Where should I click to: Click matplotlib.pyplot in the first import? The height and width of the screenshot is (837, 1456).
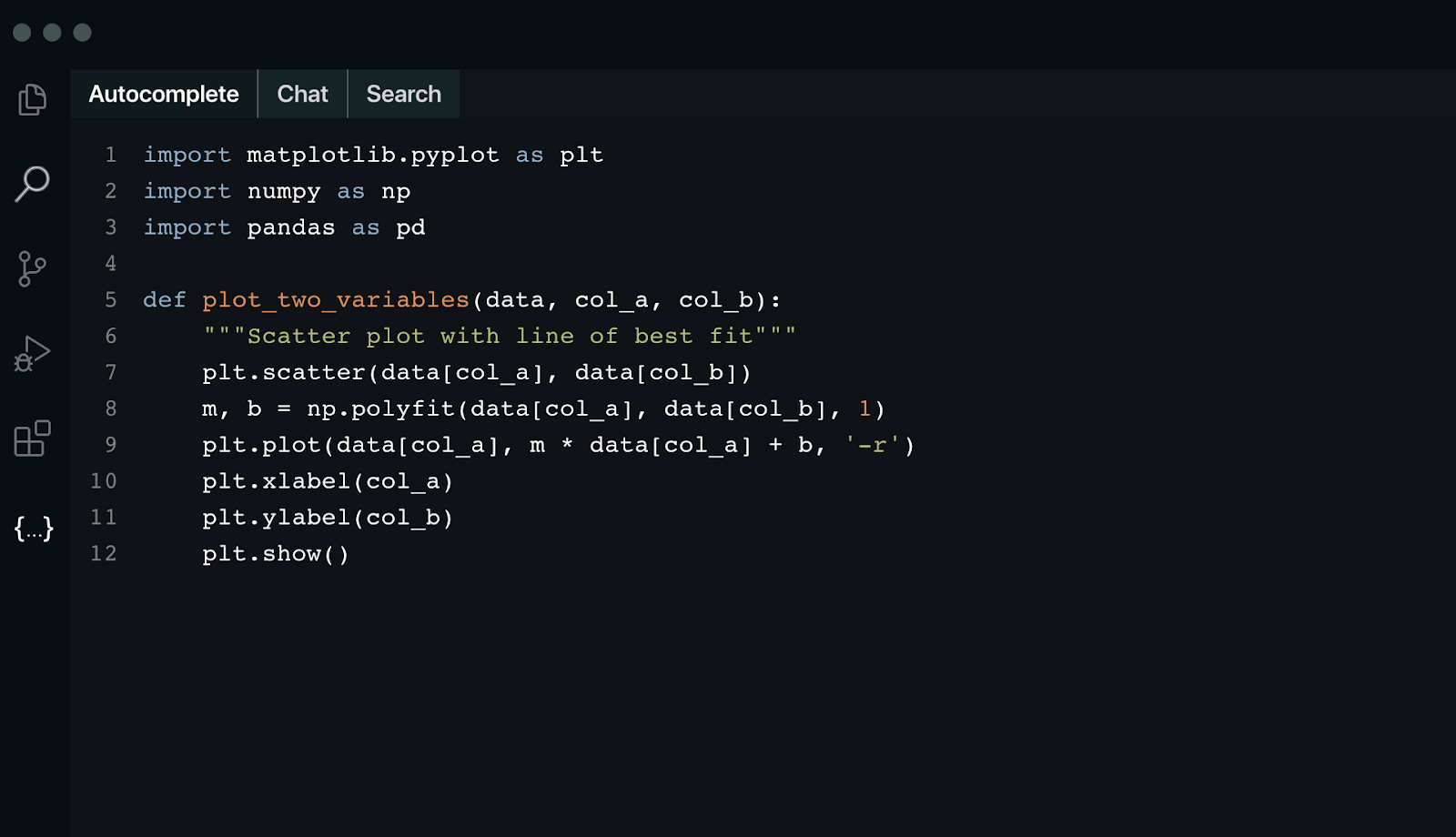click(372, 155)
